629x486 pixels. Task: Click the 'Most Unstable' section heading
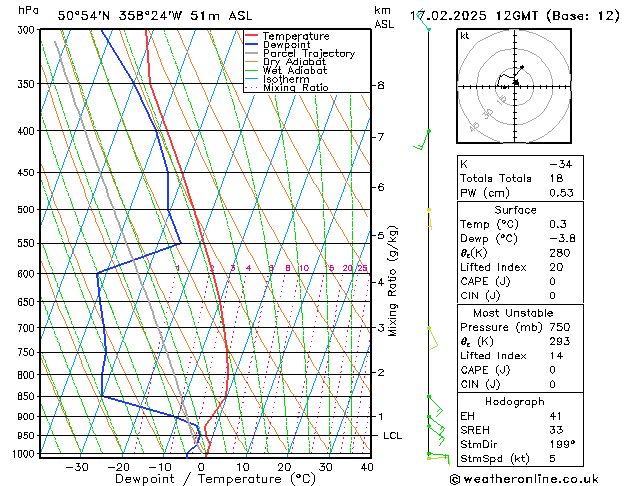513,313
